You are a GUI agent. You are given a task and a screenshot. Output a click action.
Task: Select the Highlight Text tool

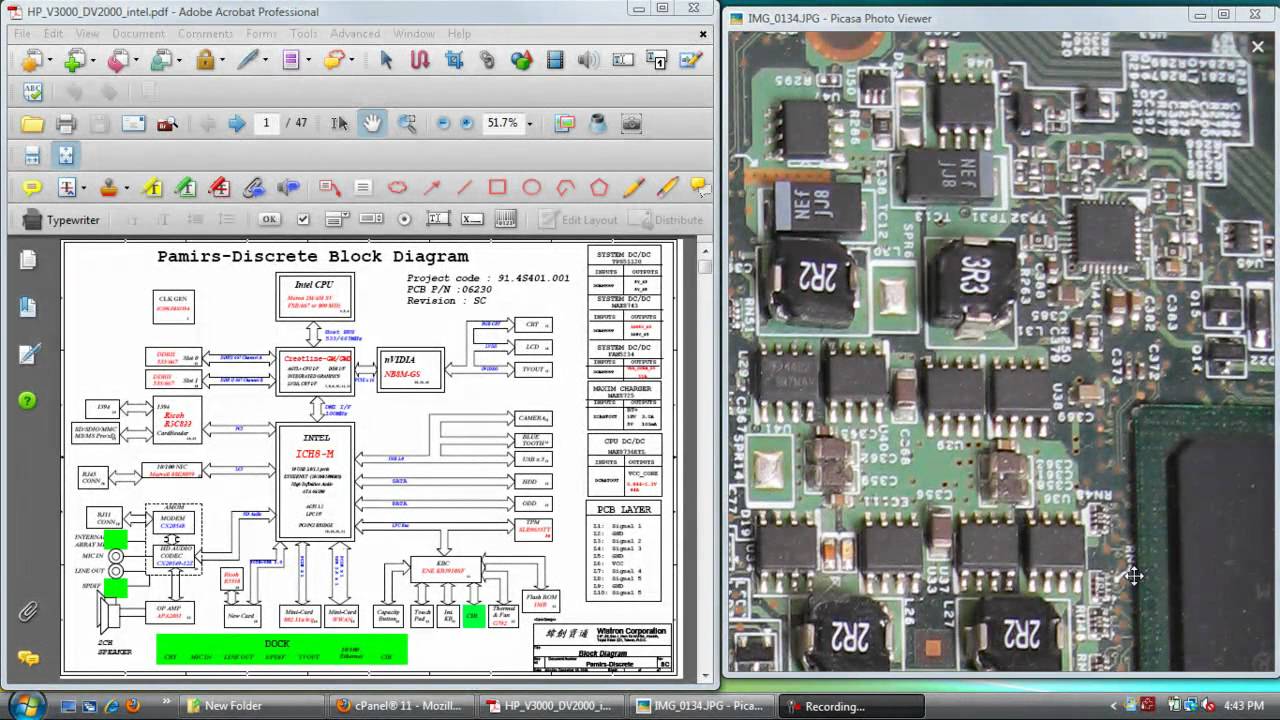tap(153, 188)
